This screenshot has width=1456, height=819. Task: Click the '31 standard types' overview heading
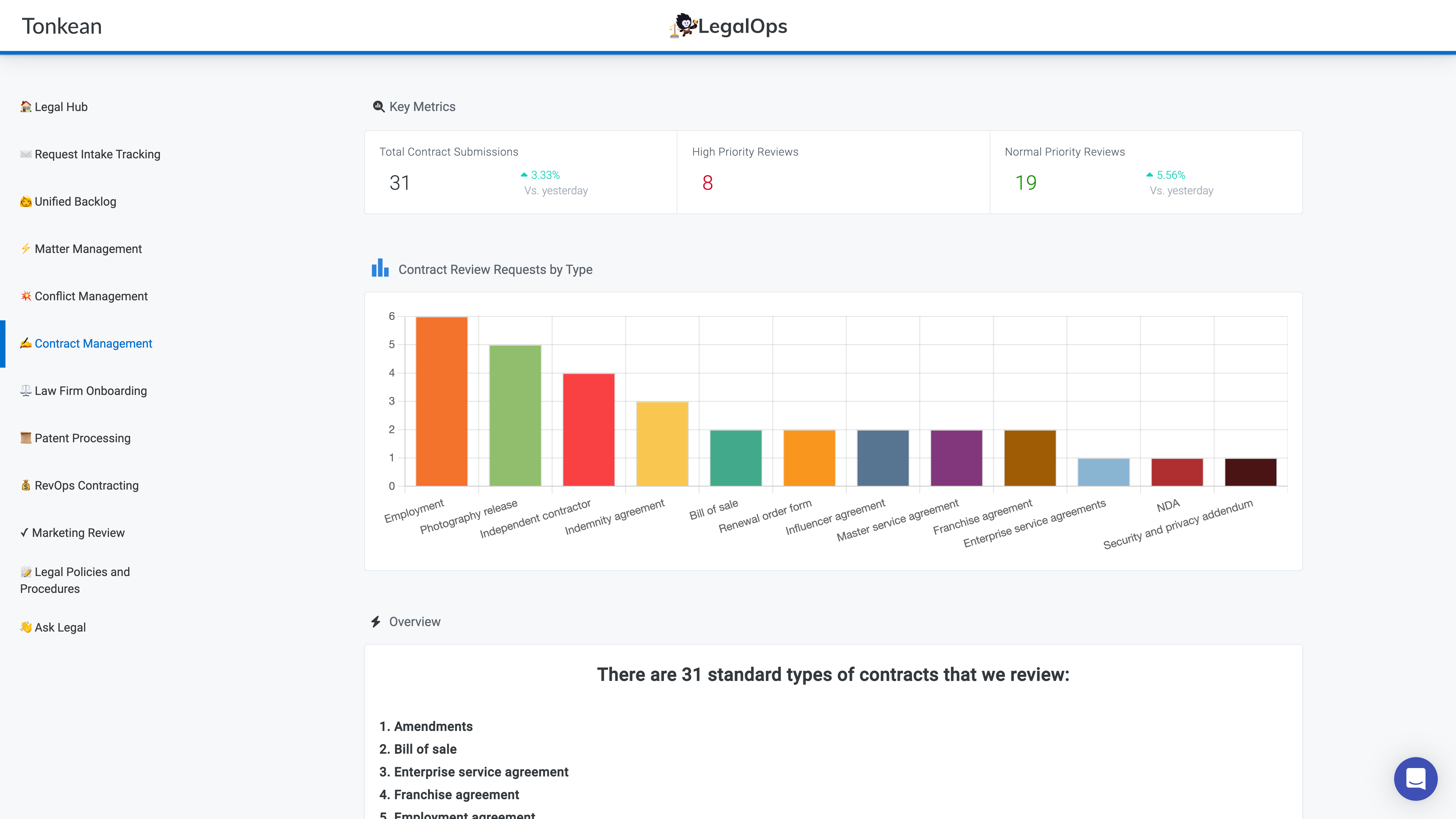833,674
